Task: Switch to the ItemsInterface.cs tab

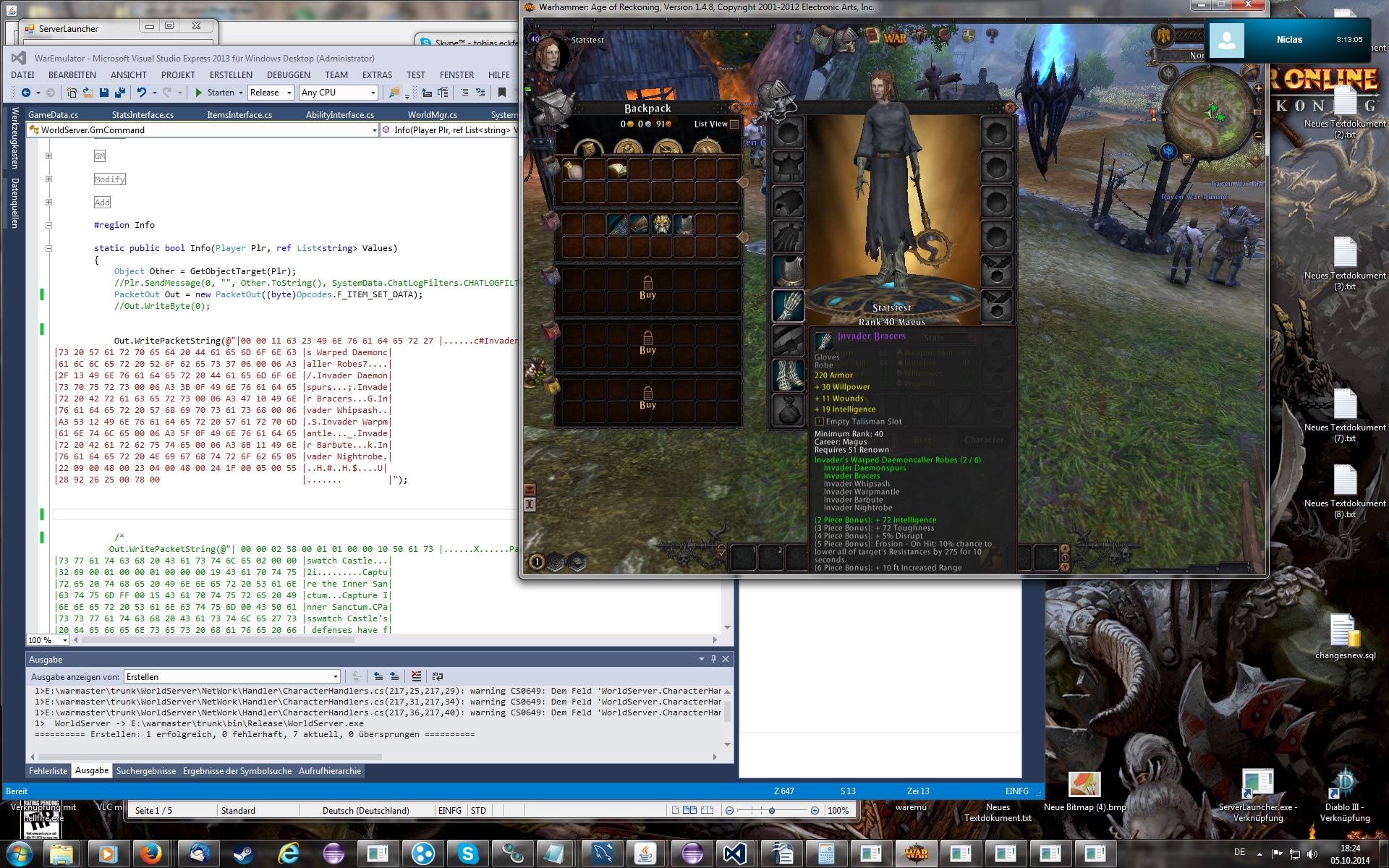Action: [239, 114]
